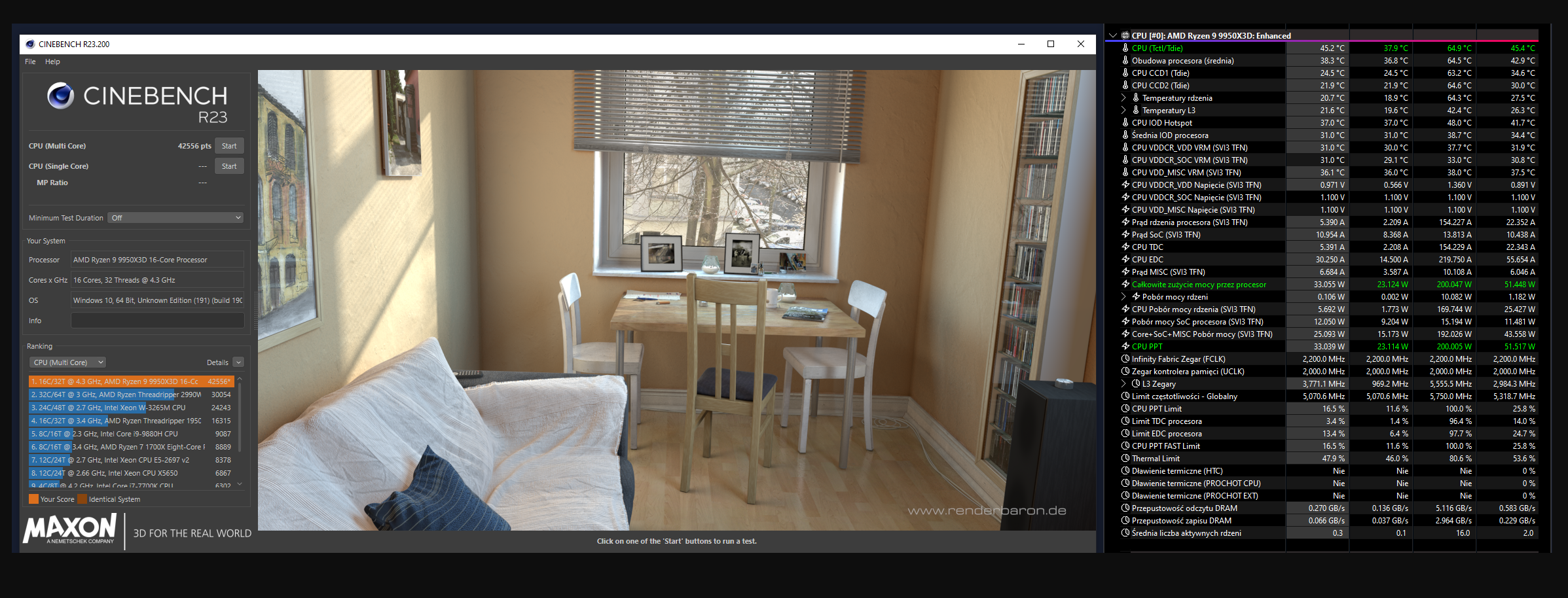Minimize the Cinebench window
Image resolution: width=1568 pixels, height=598 pixels.
1021,44
